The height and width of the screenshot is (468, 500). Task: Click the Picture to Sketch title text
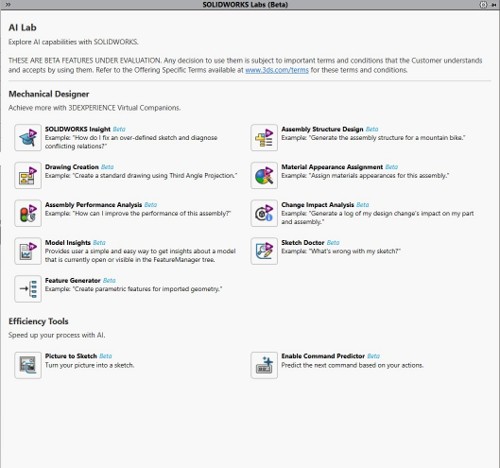[x=71, y=356]
